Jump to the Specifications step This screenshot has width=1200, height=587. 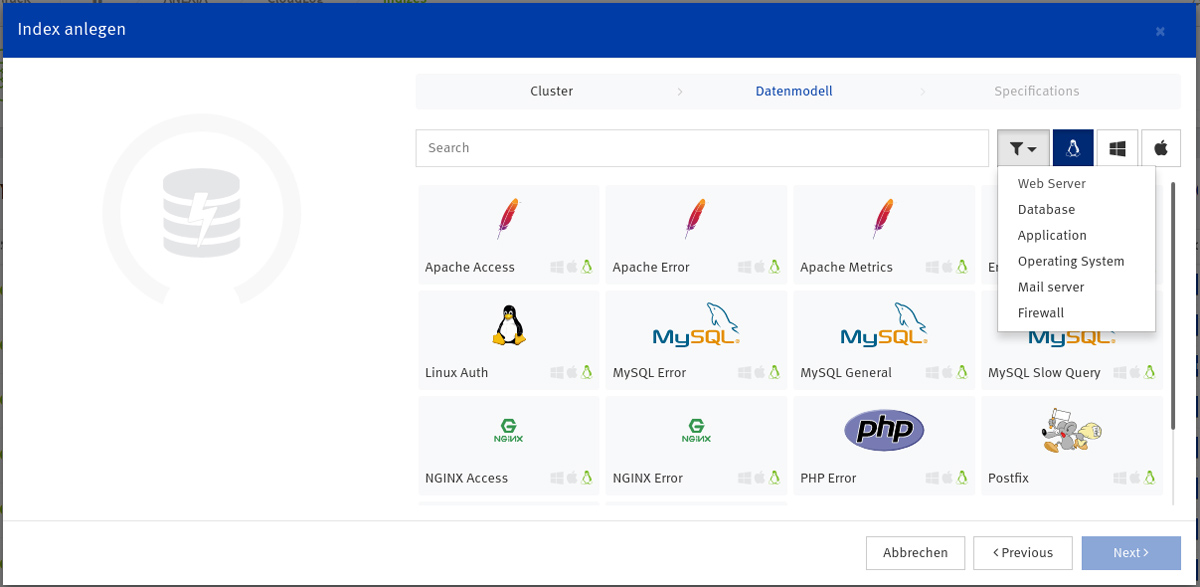tap(1036, 91)
